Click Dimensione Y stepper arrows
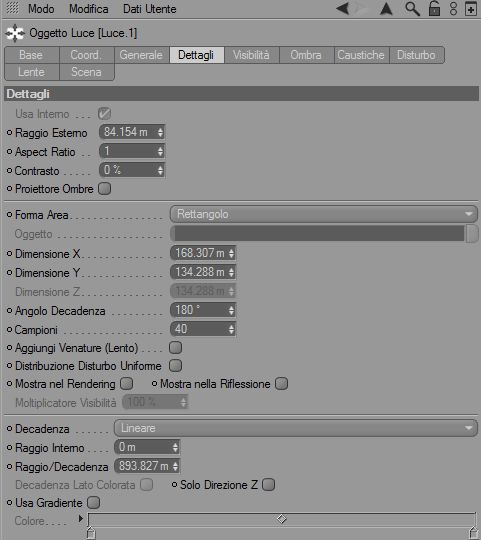Screen dimensions: 481x540 231,272
